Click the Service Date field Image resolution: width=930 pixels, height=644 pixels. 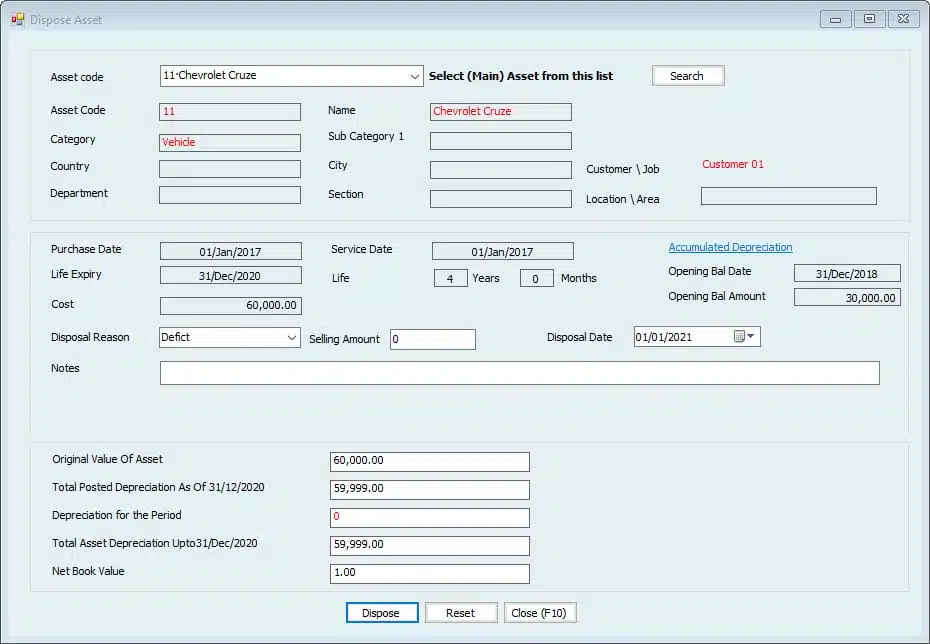(502, 251)
